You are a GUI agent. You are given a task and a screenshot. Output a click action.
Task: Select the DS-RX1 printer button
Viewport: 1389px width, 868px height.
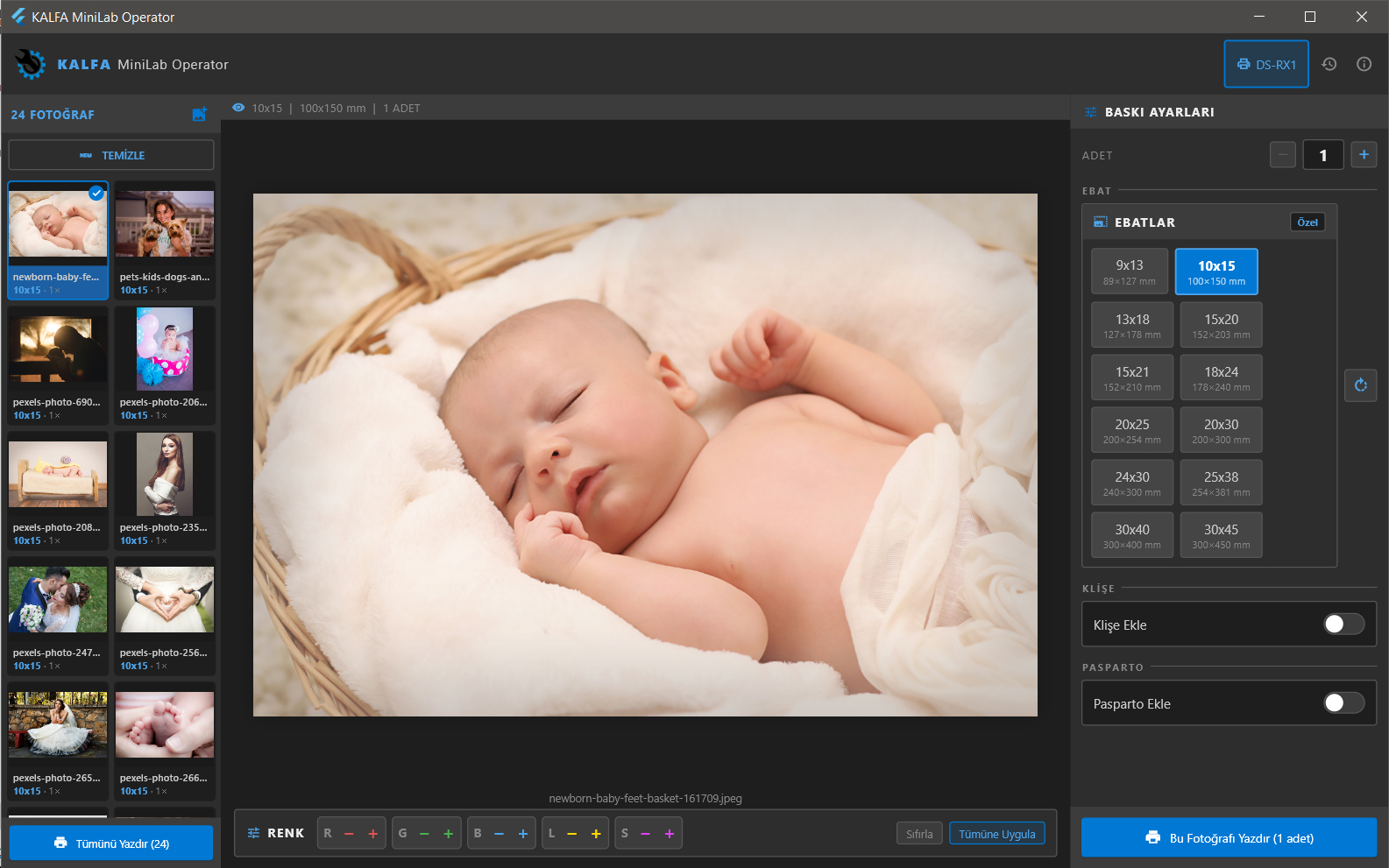[x=1266, y=64]
